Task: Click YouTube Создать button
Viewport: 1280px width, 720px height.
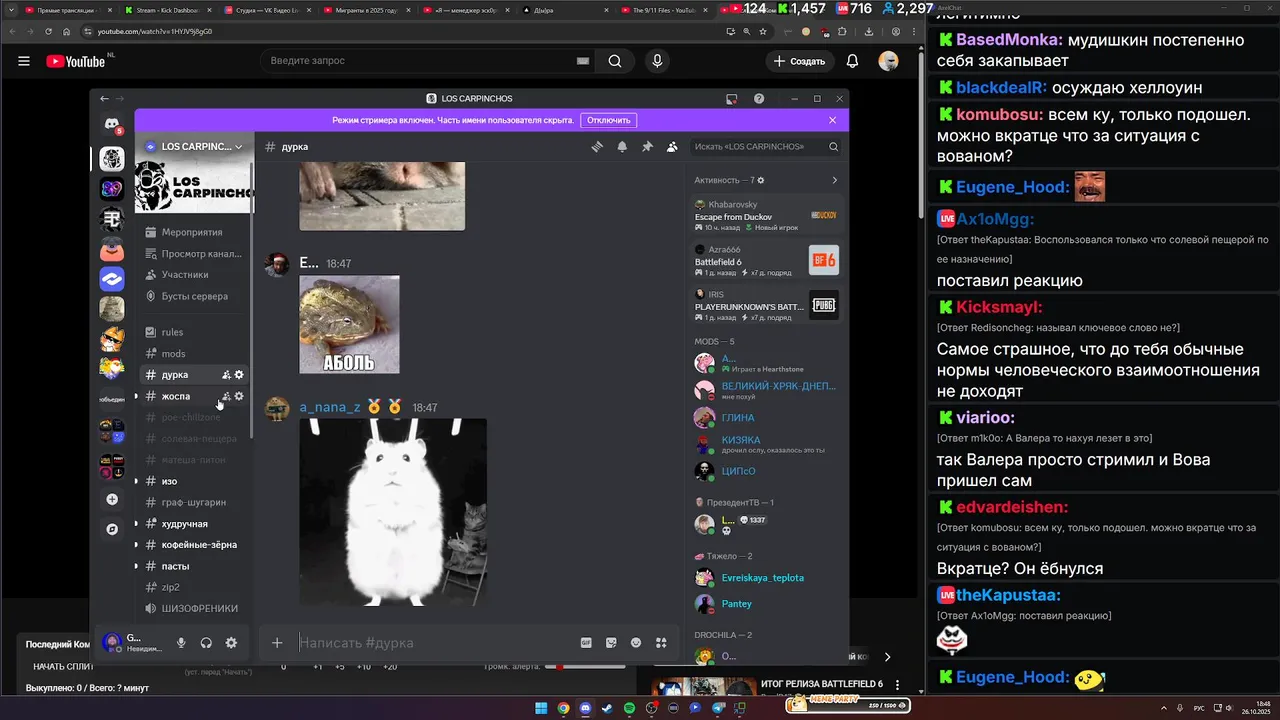Action: [x=799, y=61]
